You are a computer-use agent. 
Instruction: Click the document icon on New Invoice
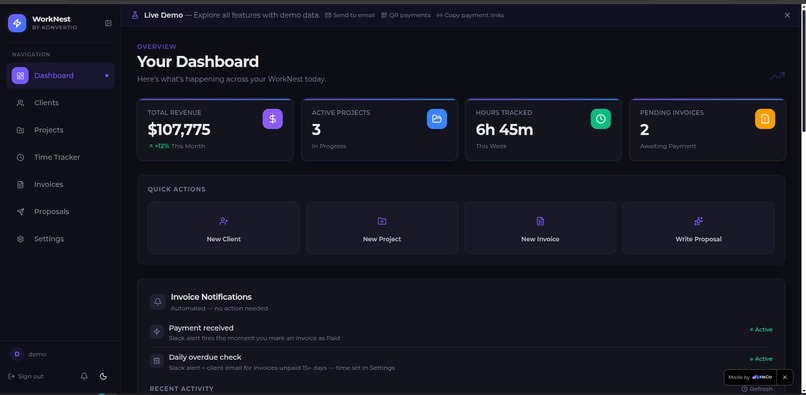tap(540, 221)
